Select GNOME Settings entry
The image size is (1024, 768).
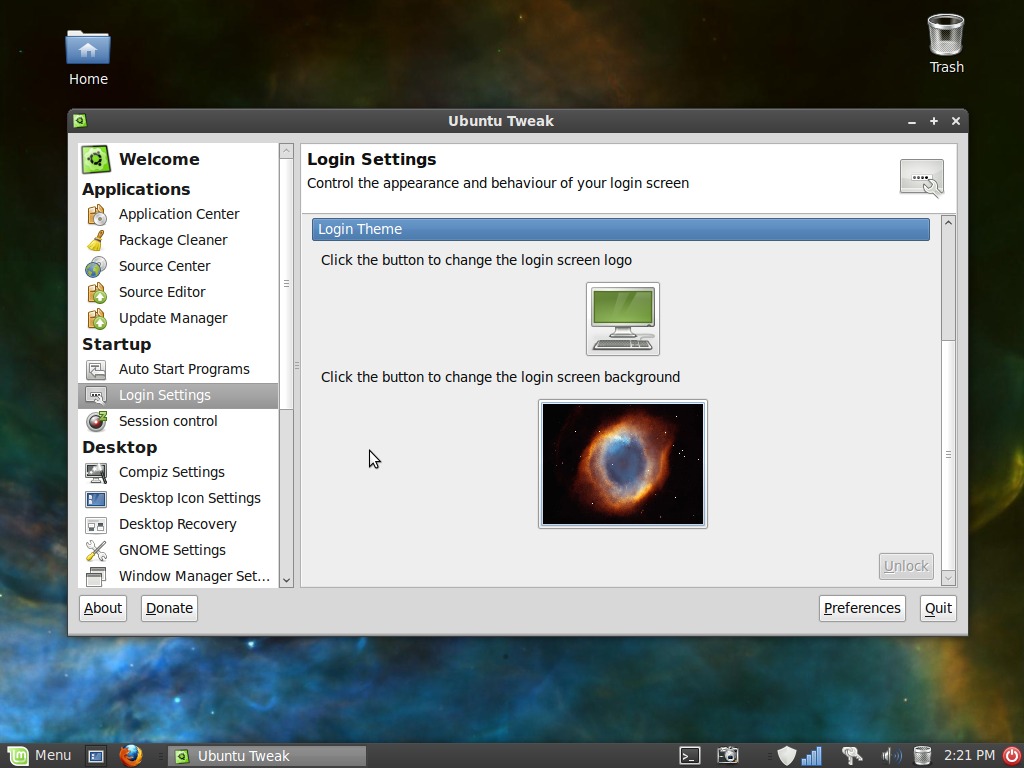point(178,551)
